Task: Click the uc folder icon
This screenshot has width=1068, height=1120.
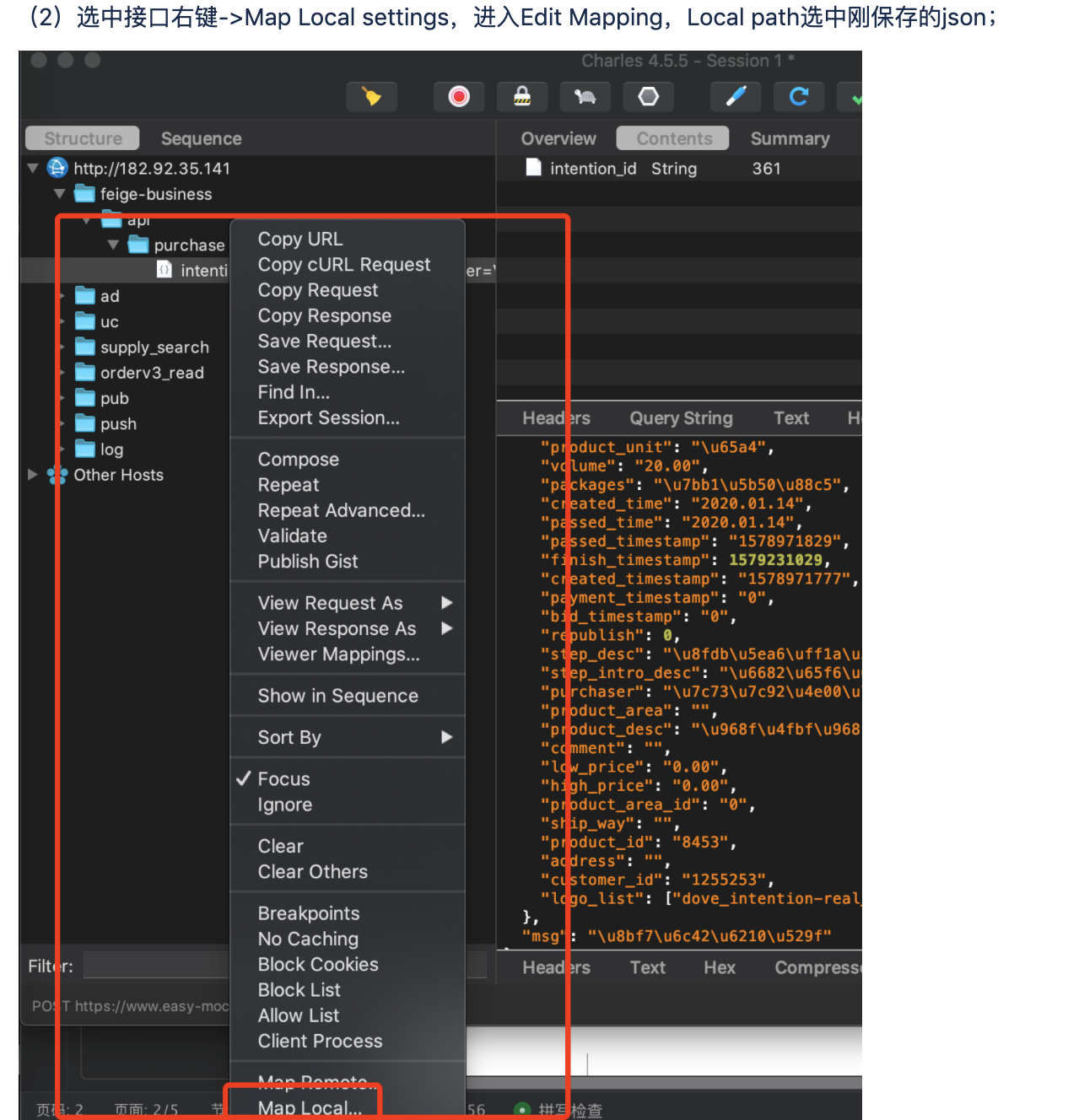Action: click(x=85, y=321)
